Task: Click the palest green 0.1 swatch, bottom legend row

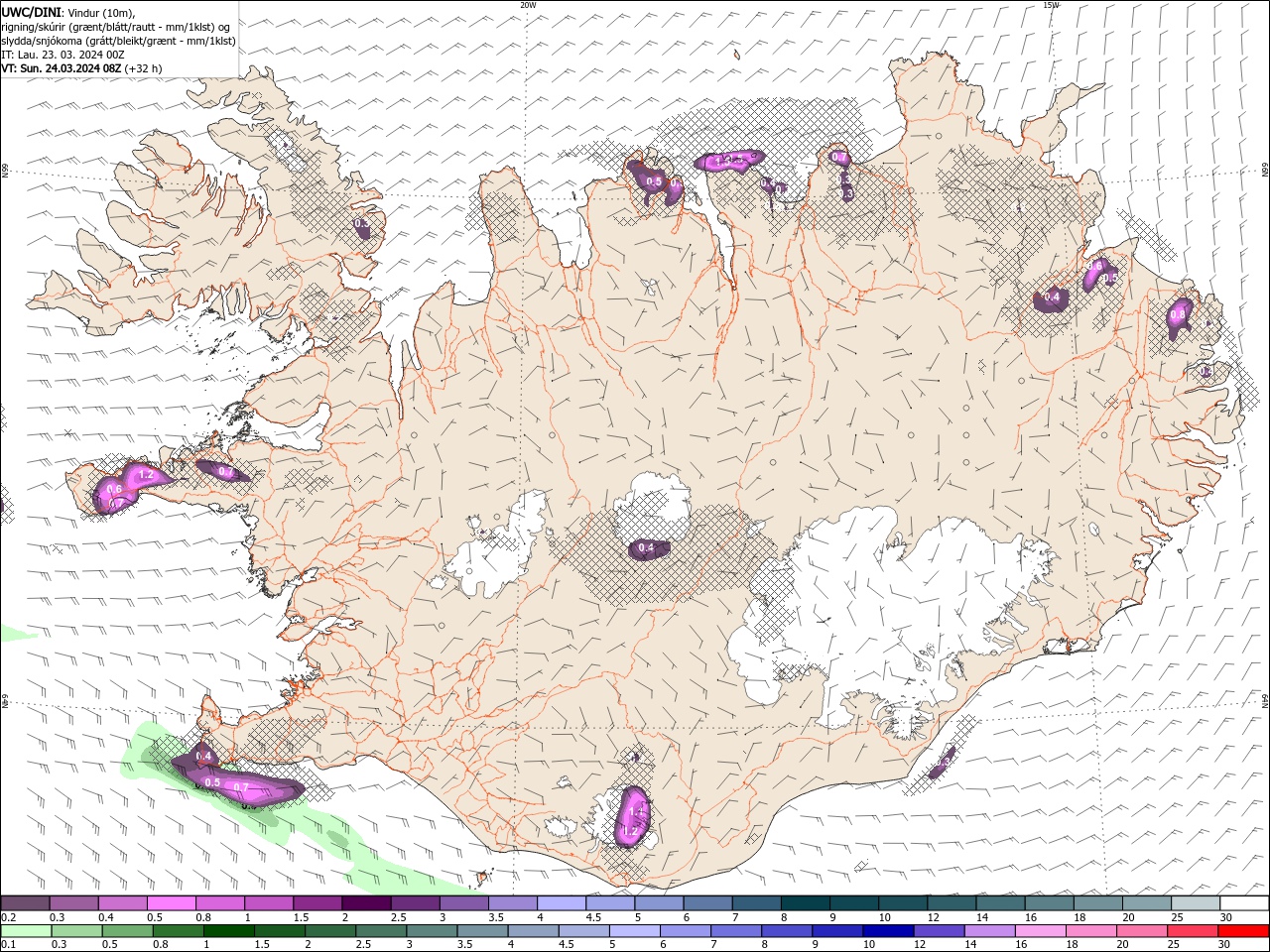Action: tap(26, 931)
